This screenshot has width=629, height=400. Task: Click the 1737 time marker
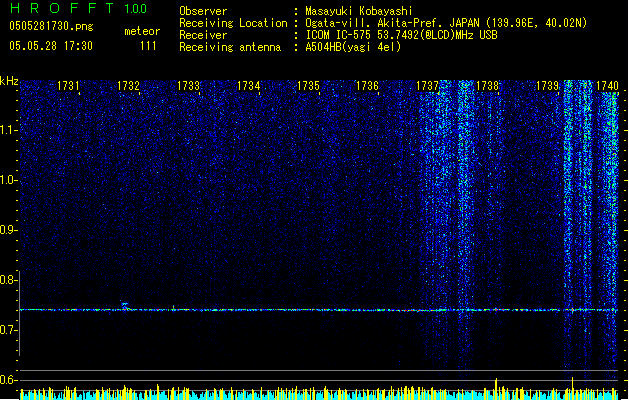click(428, 86)
